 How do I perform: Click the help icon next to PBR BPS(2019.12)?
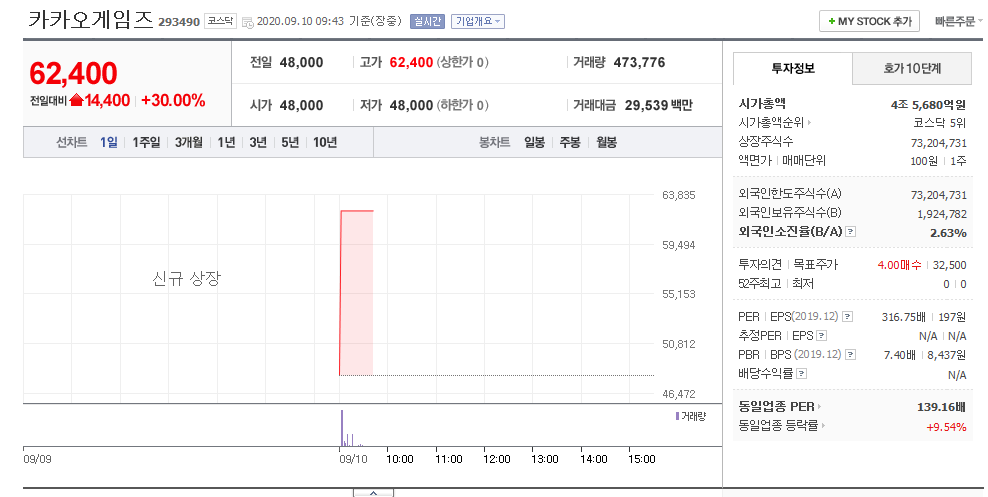tap(851, 355)
